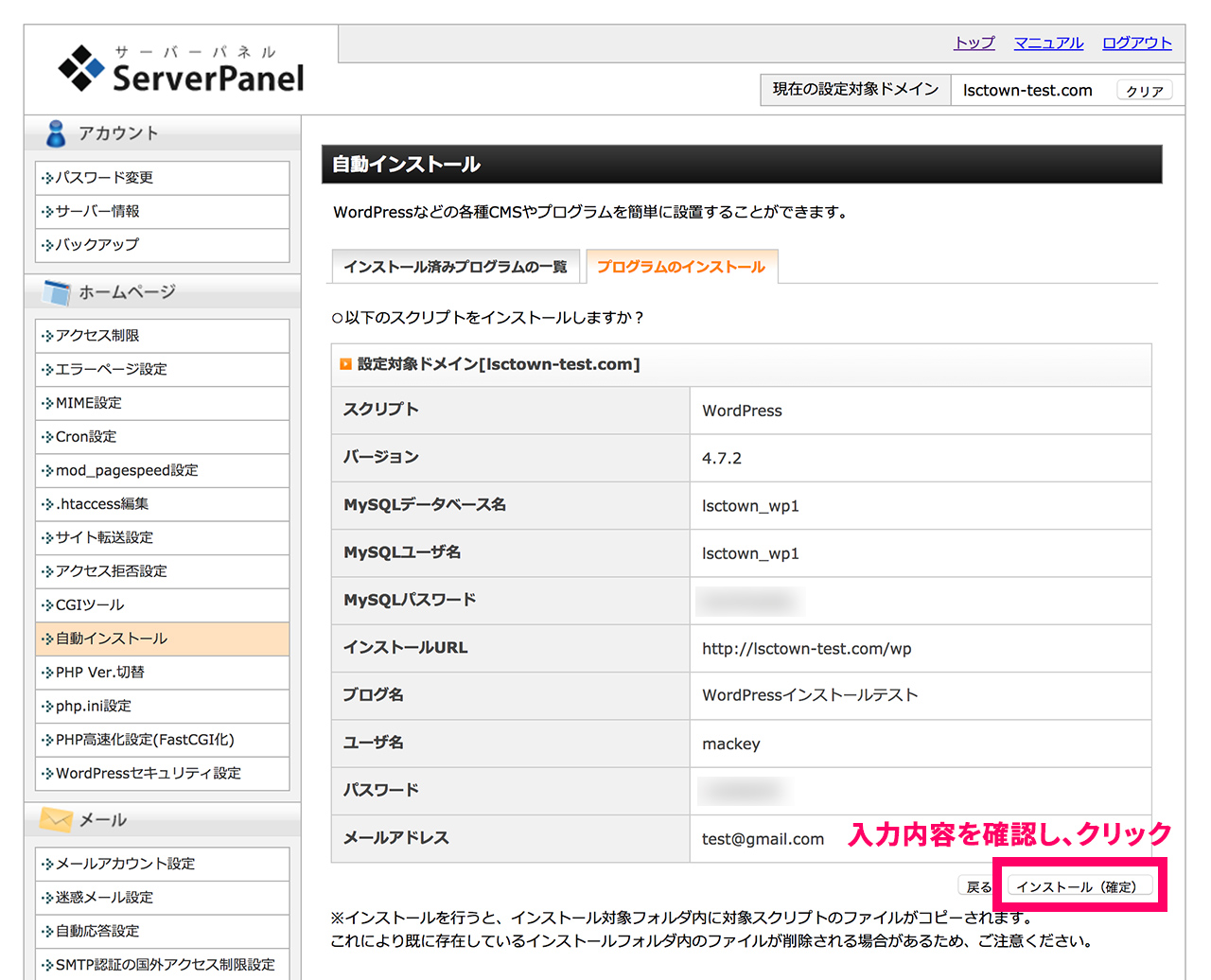Screen dimensions: 1211x980
Task: Select the プログラムのインストール tab
Action: tap(681, 267)
